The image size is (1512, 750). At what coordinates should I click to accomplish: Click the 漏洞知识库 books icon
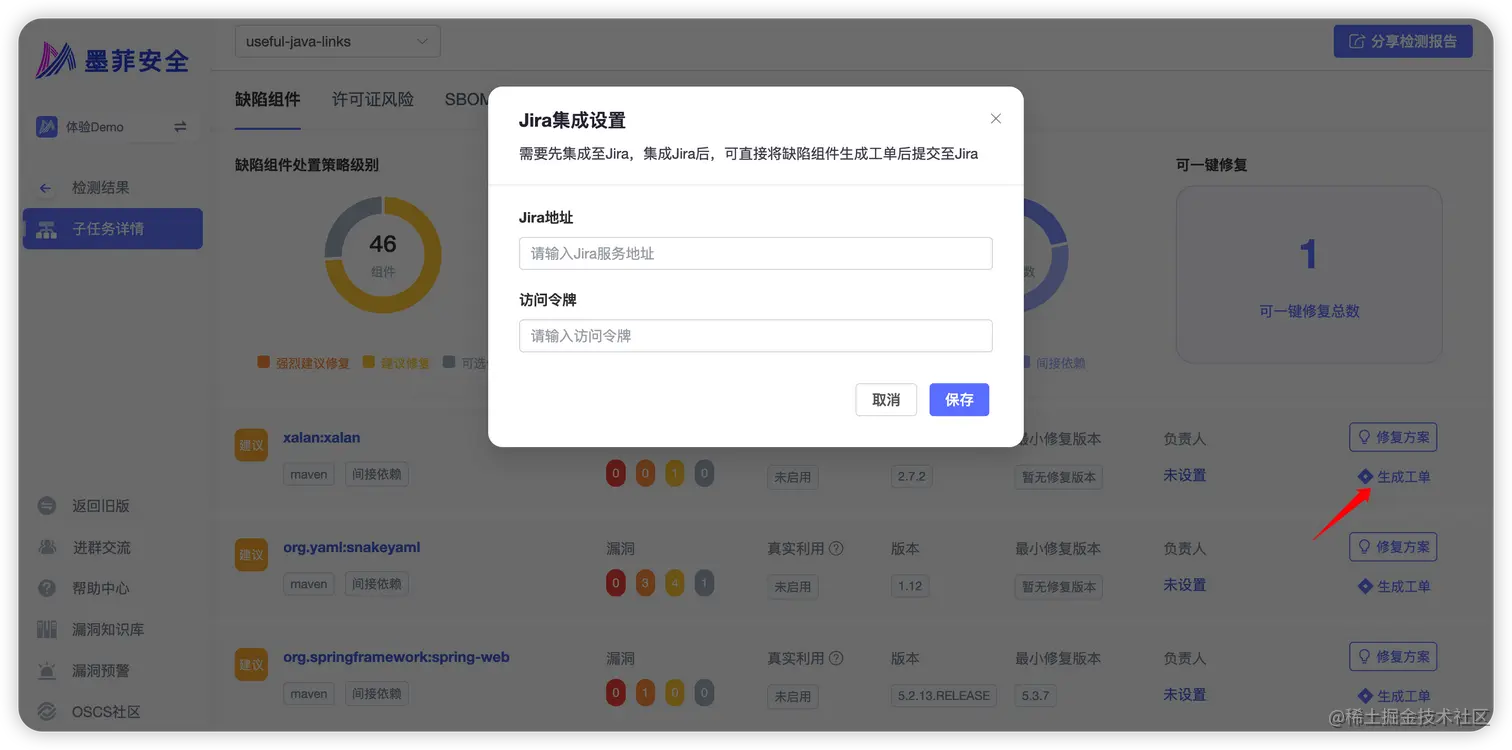(47, 629)
